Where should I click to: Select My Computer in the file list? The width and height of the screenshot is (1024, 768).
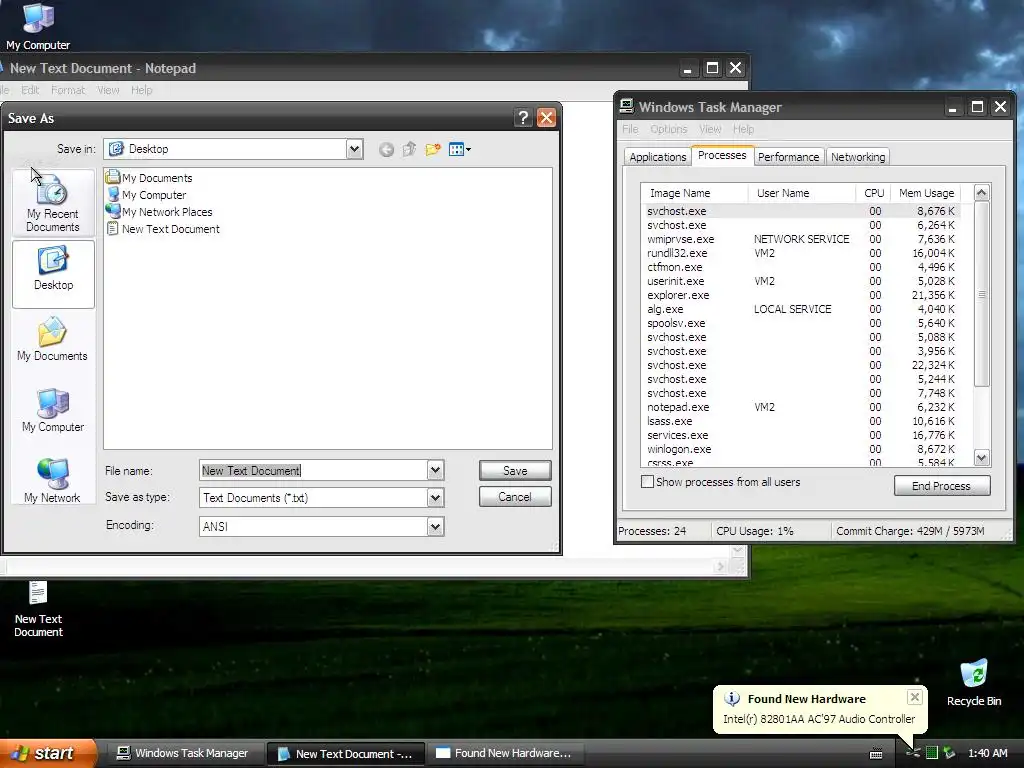click(147, 195)
